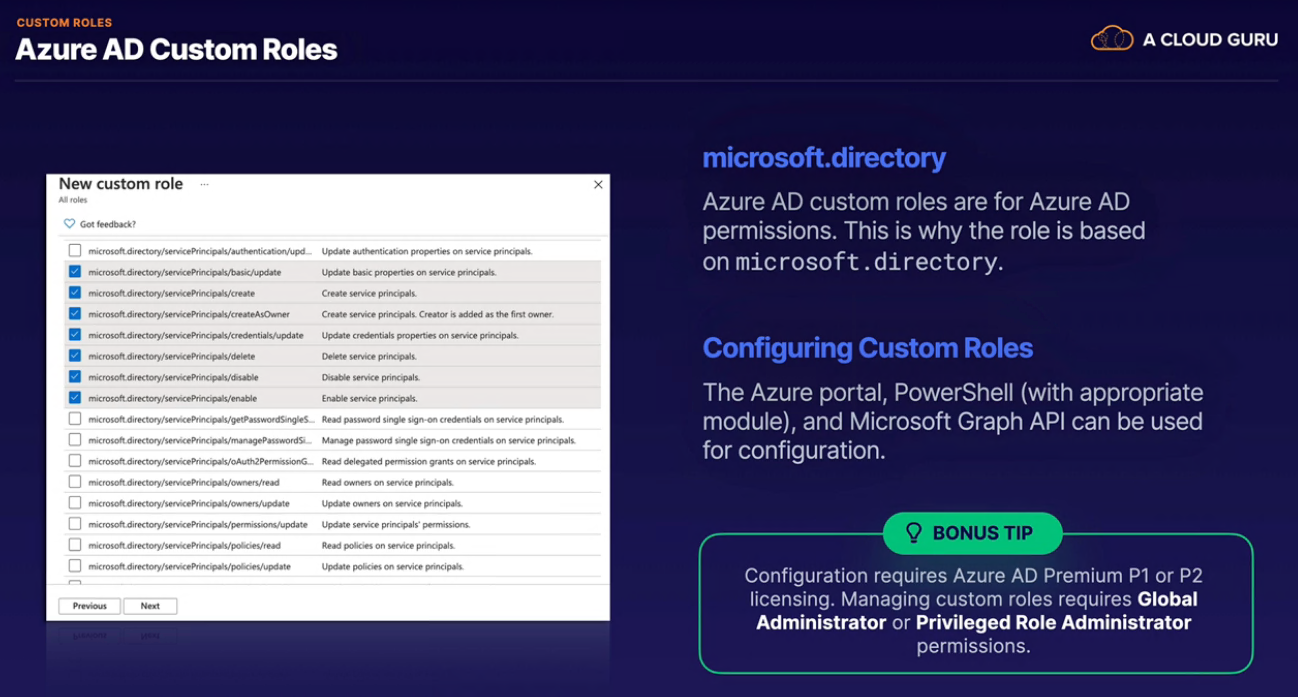Enable the servicePrincipals/managePasswordSi... permission checkbox
The height and width of the screenshot is (697, 1298).
[75, 440]
